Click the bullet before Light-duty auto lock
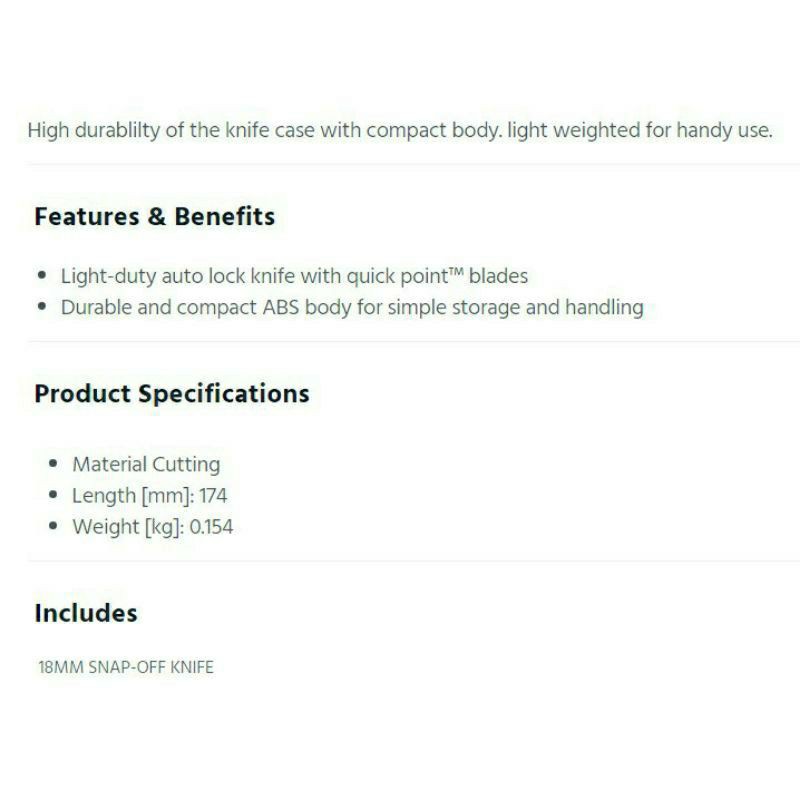 tap(41, 276)
